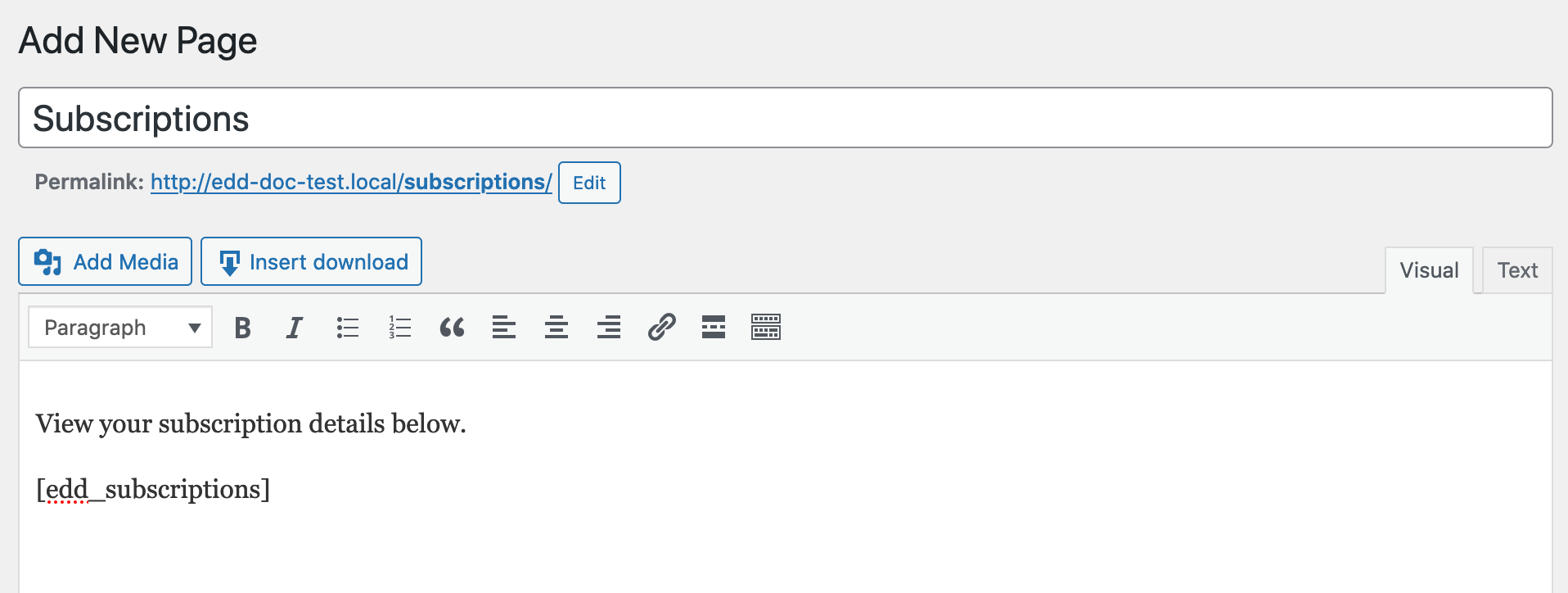Screen dimensions: 1568x593
Task: Insert a bulleted list
Action: click(x=347, y=328)
